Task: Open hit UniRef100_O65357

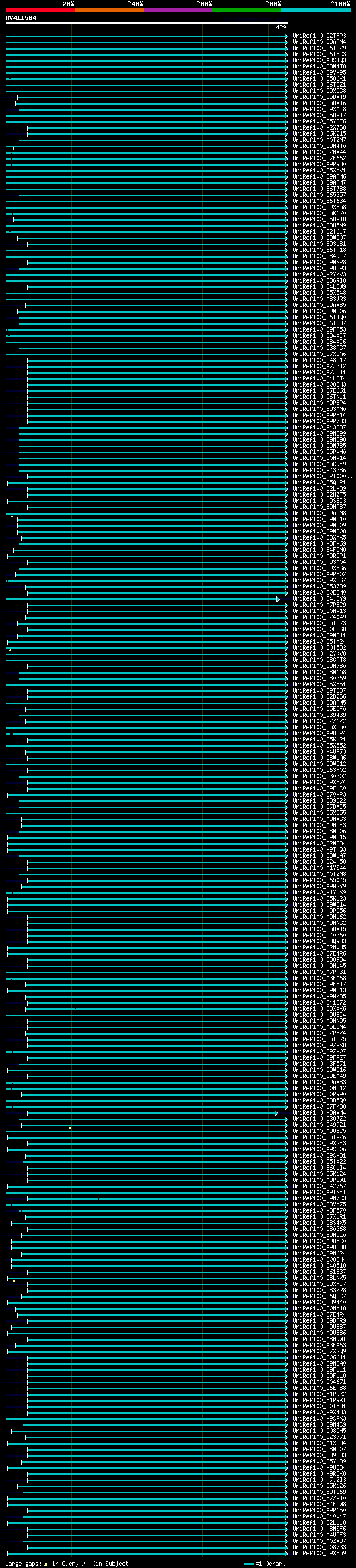Action: coord(319,195)
